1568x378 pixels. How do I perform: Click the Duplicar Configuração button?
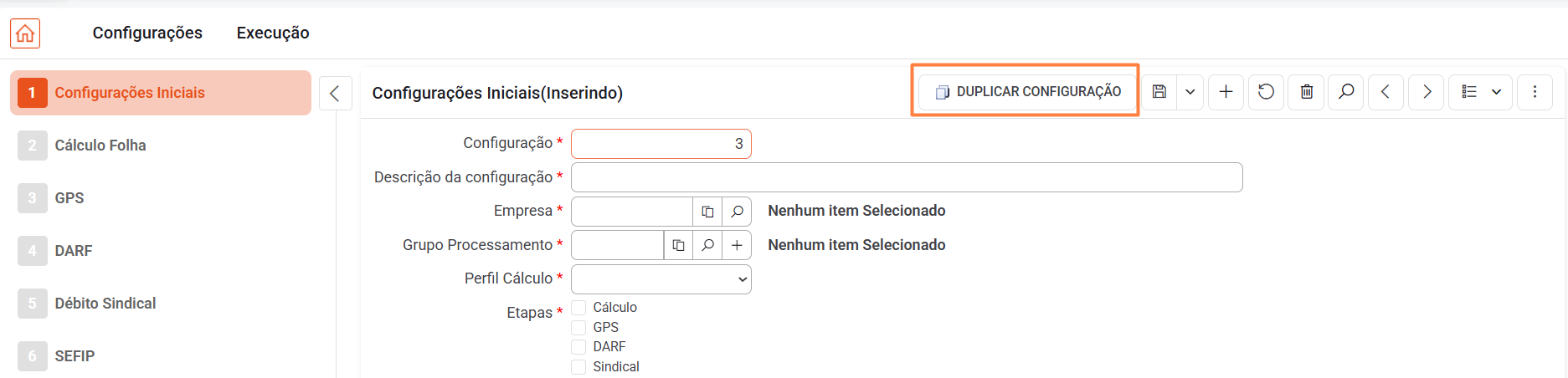[1027, 92]
